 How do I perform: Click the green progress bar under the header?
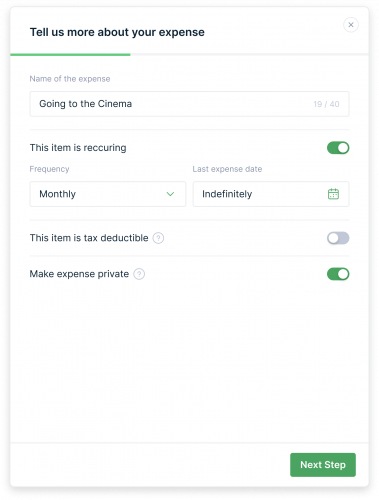pyautogui.click(x=70, y=54)
